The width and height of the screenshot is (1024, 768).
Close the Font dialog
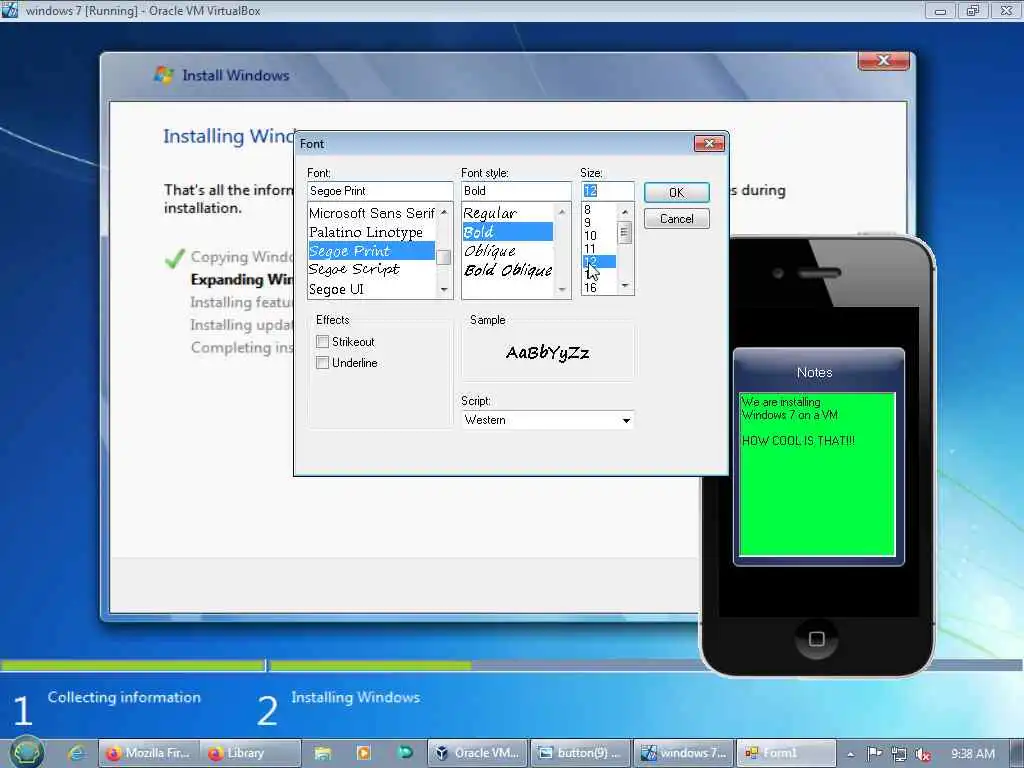(x=709, y=144)
